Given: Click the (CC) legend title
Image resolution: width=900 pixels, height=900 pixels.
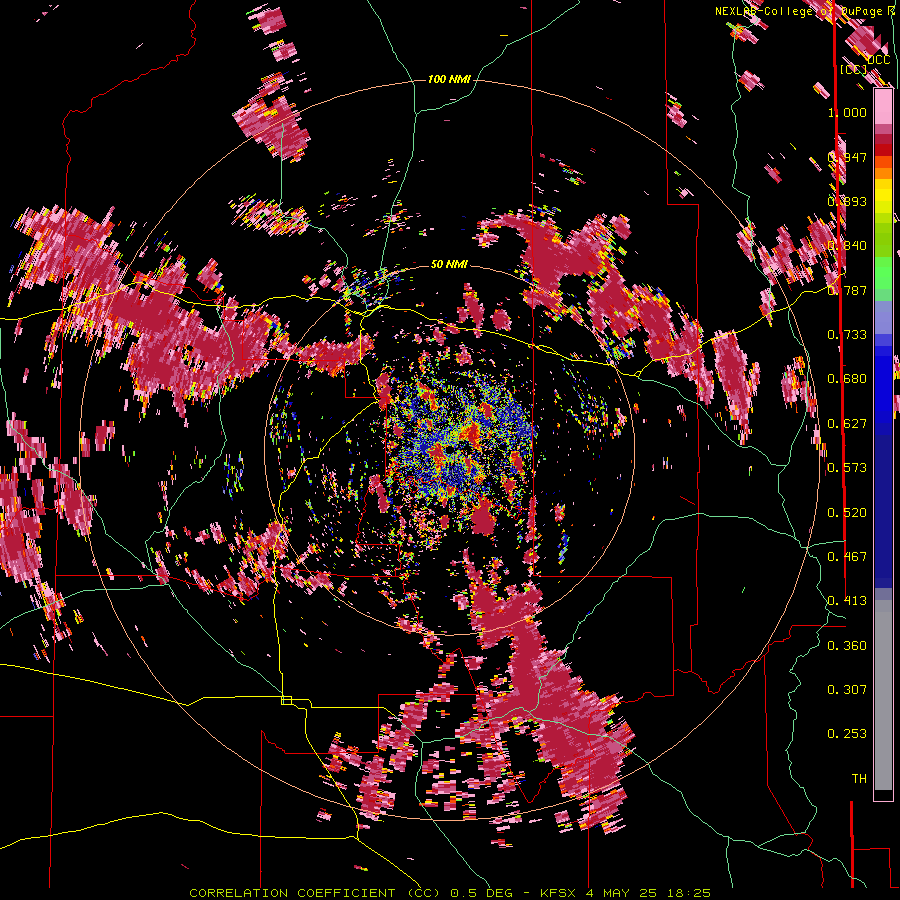Looking at the screenshot, I should (854, 69).
